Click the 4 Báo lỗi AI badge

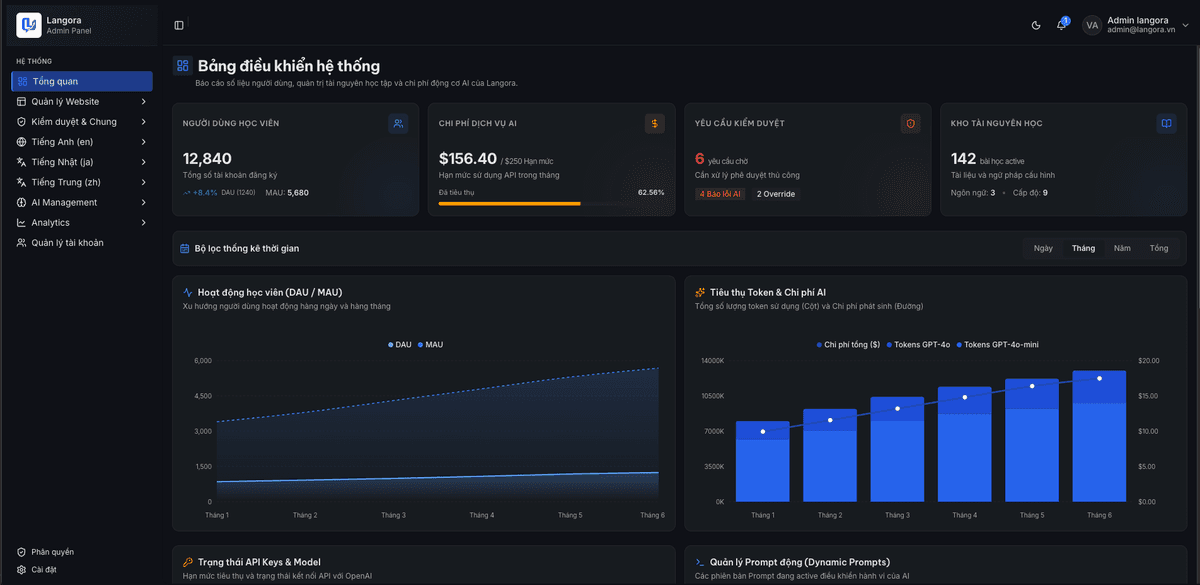point(720,194)
